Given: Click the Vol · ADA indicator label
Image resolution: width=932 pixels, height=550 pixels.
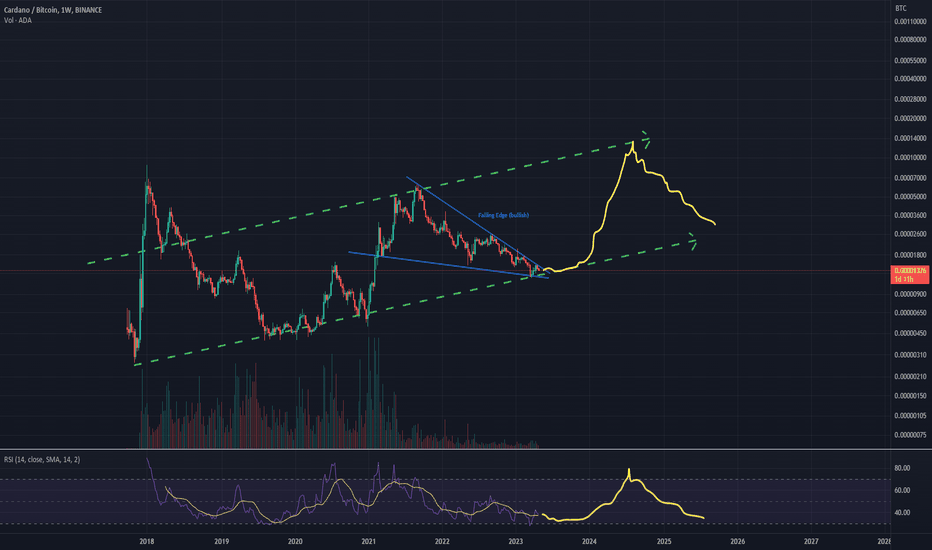Looking at the screenshot, I should [x=18, y=20].
